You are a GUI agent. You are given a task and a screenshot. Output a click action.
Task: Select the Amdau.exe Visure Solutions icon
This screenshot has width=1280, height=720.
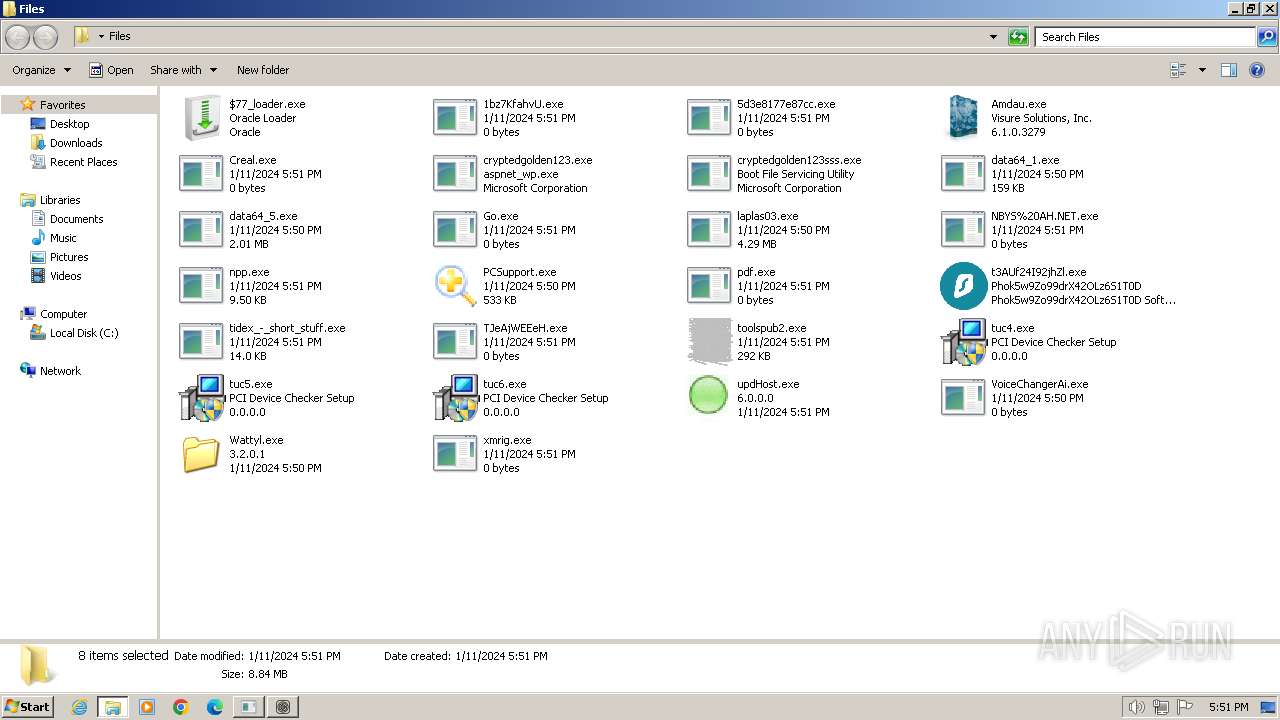[964, 118]
